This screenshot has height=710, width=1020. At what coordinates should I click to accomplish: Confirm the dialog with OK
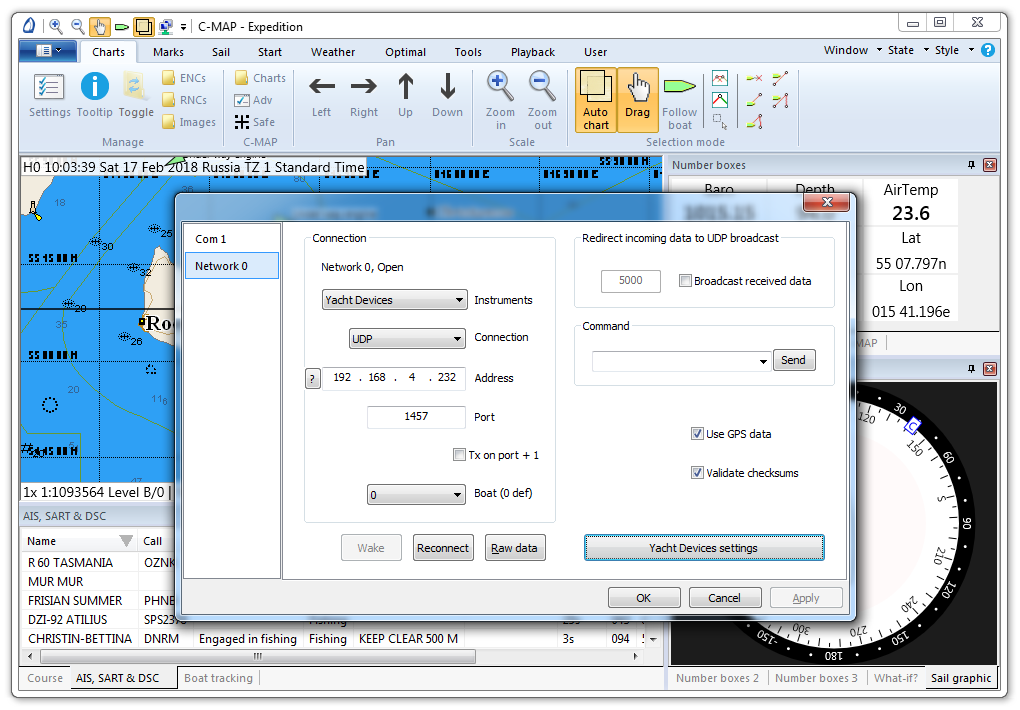coord(644,598)
